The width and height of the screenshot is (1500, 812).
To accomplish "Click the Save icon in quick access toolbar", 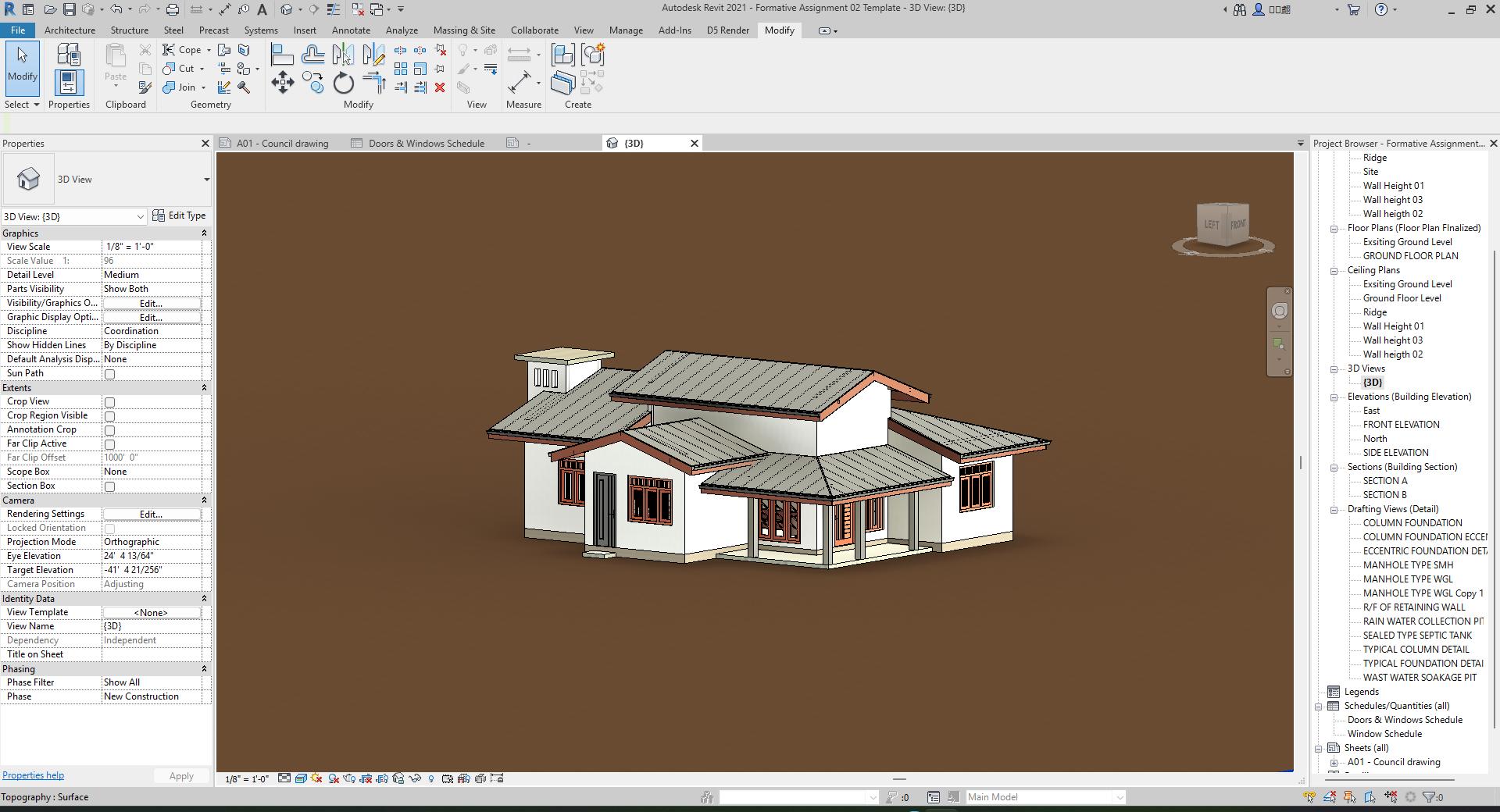I will tap(70, 9).
